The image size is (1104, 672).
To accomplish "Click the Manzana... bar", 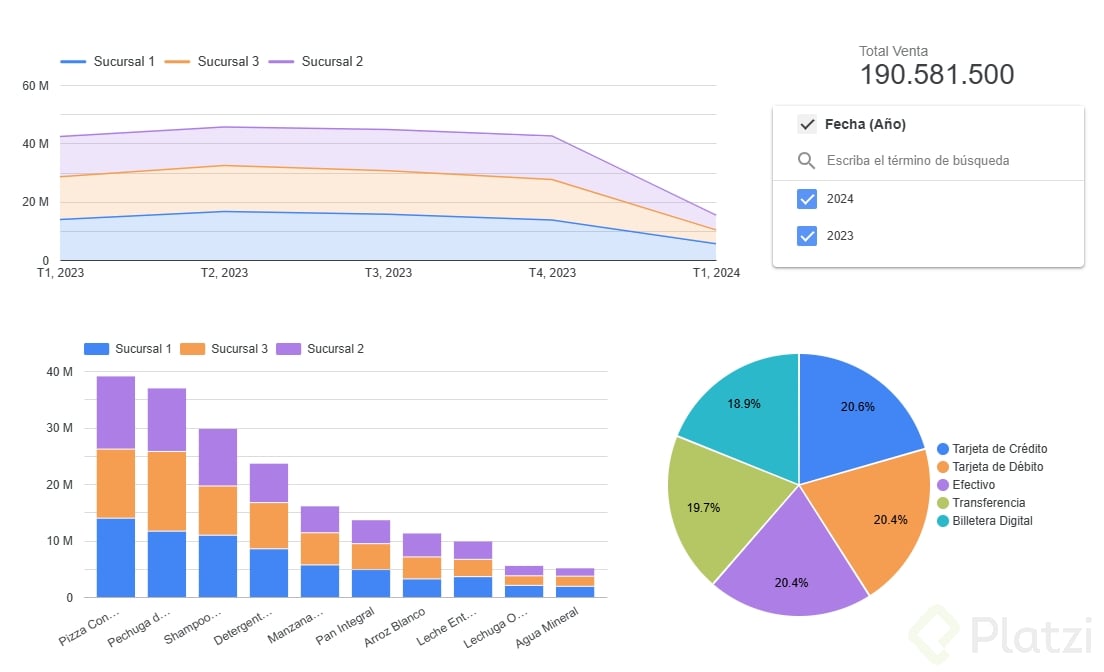I will pyautogui.click(x=320, y=552).
